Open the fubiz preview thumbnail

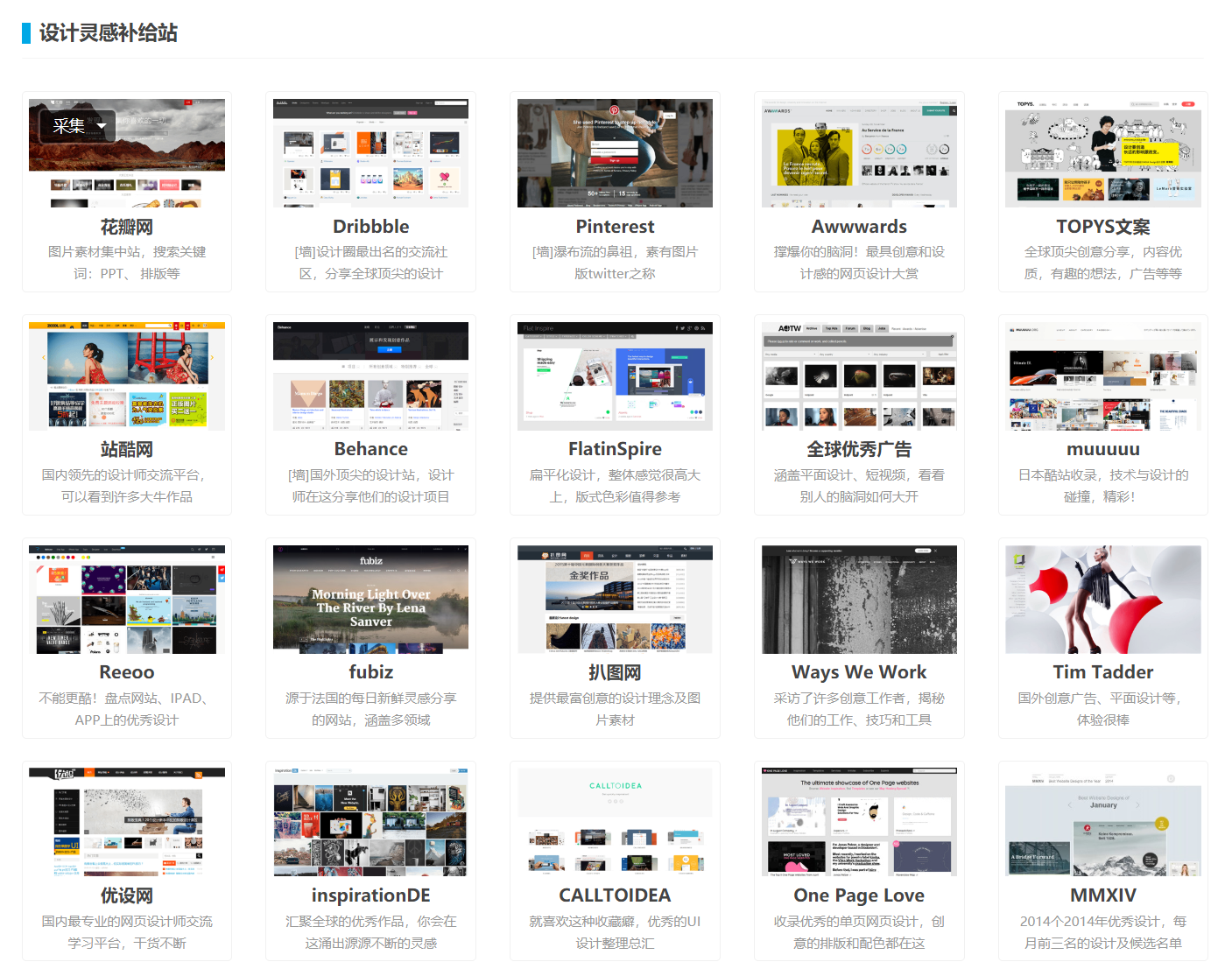pyautogui.click(x=370, y=600)
